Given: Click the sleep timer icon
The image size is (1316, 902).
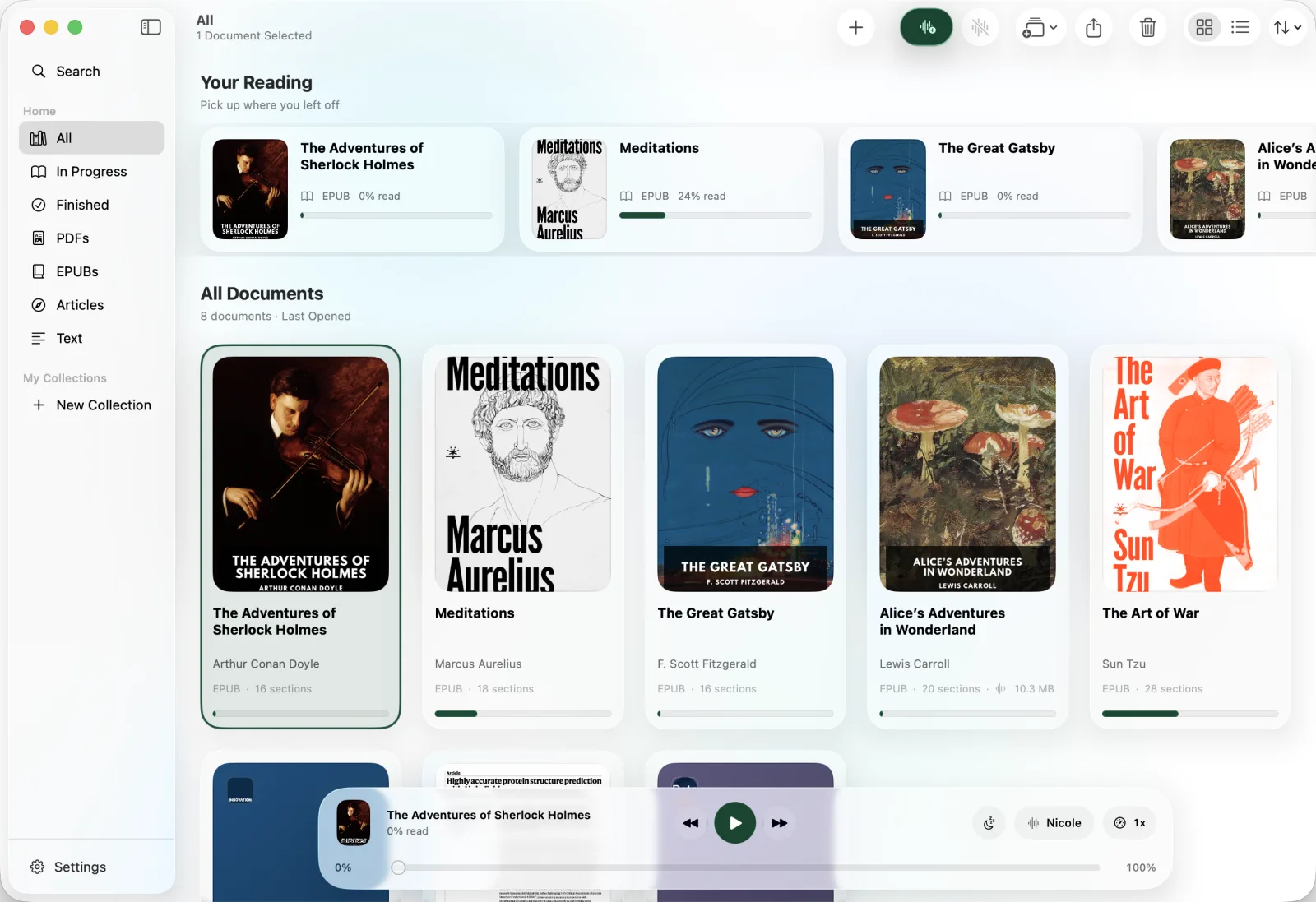Looking at the screenshot, I should pos(989,823).
